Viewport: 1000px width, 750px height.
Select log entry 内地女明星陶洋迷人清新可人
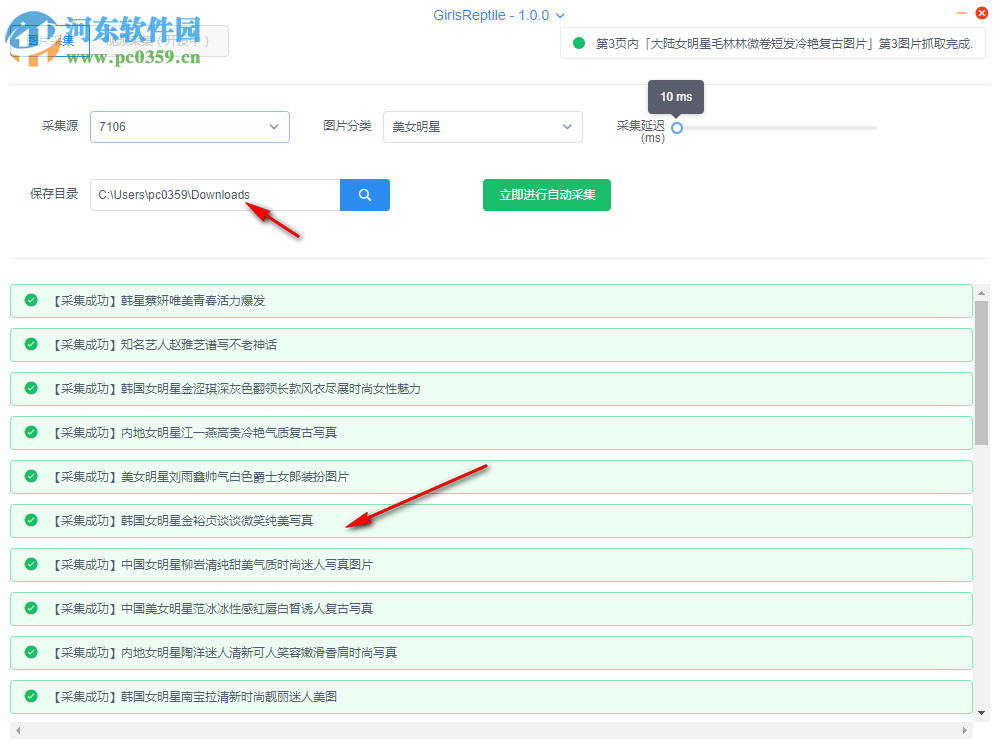click(491, 653)
